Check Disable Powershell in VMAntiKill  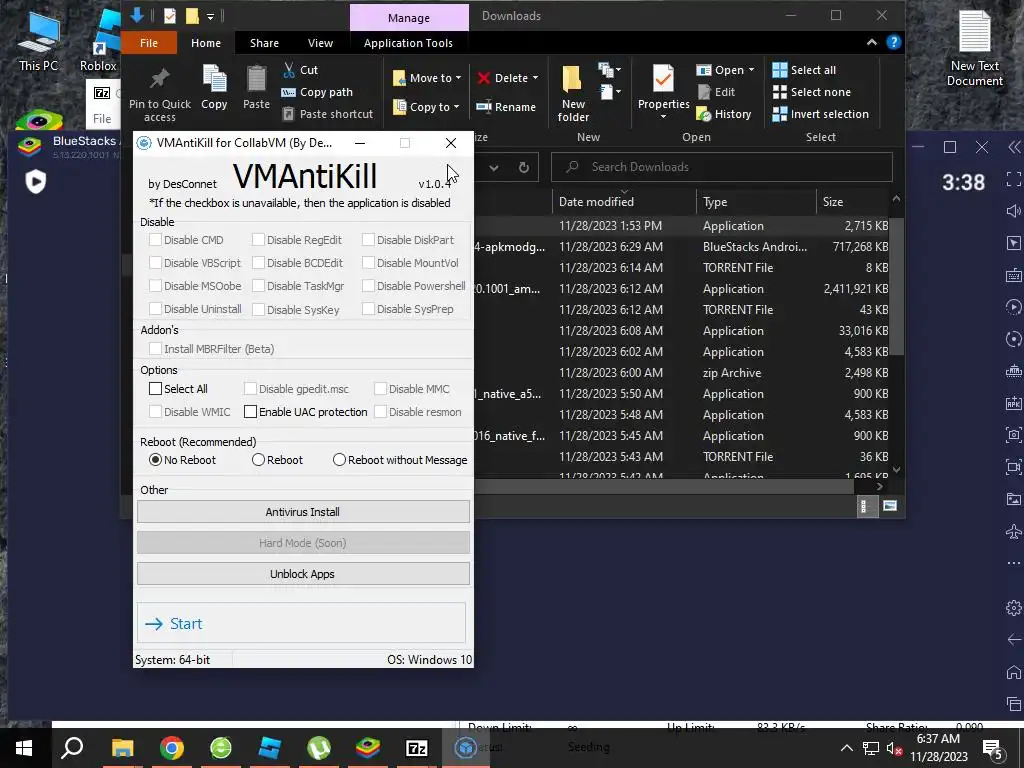(x=368, y=285)
